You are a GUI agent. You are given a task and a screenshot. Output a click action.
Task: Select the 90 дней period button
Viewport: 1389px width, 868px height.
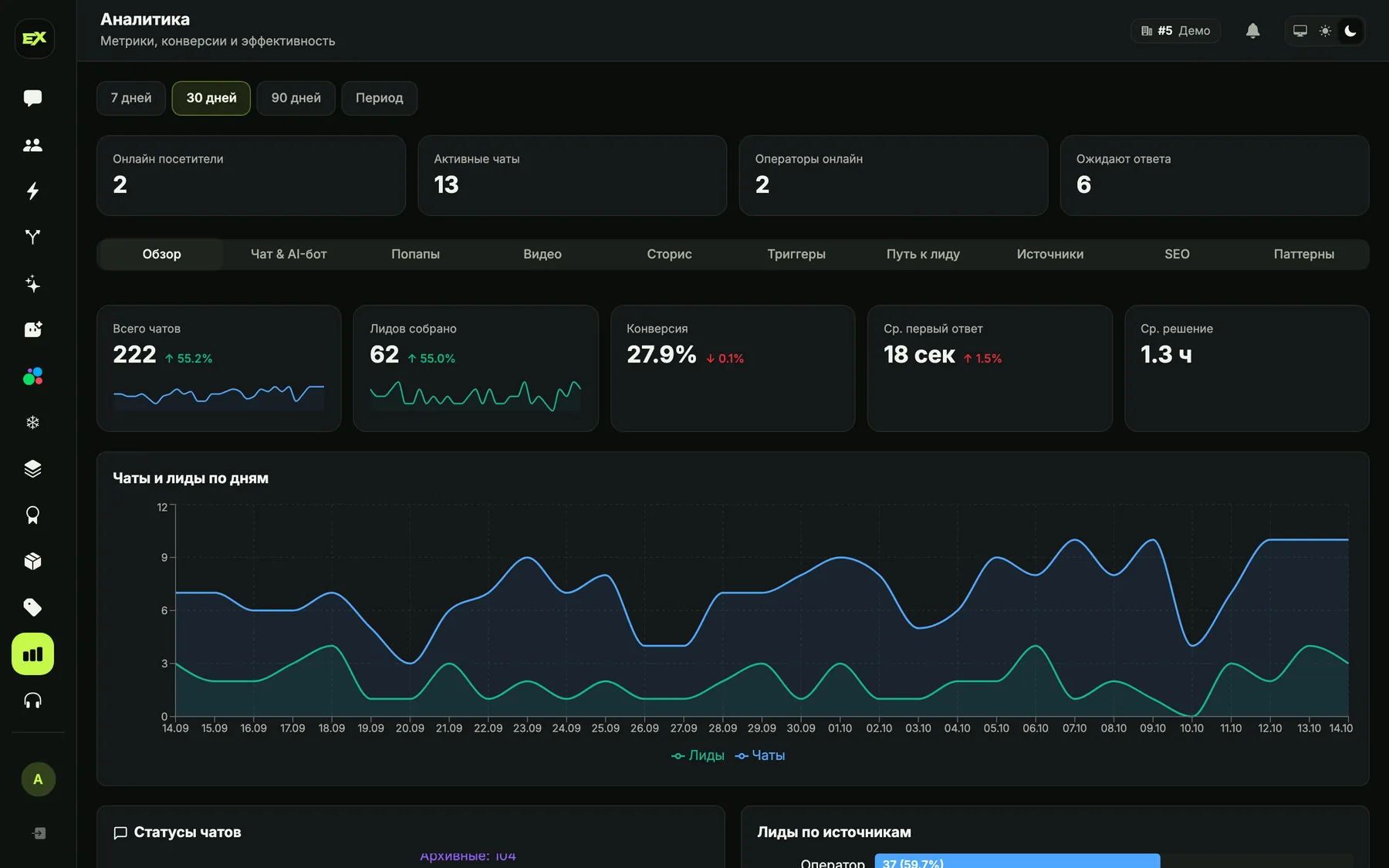point(296,98)
